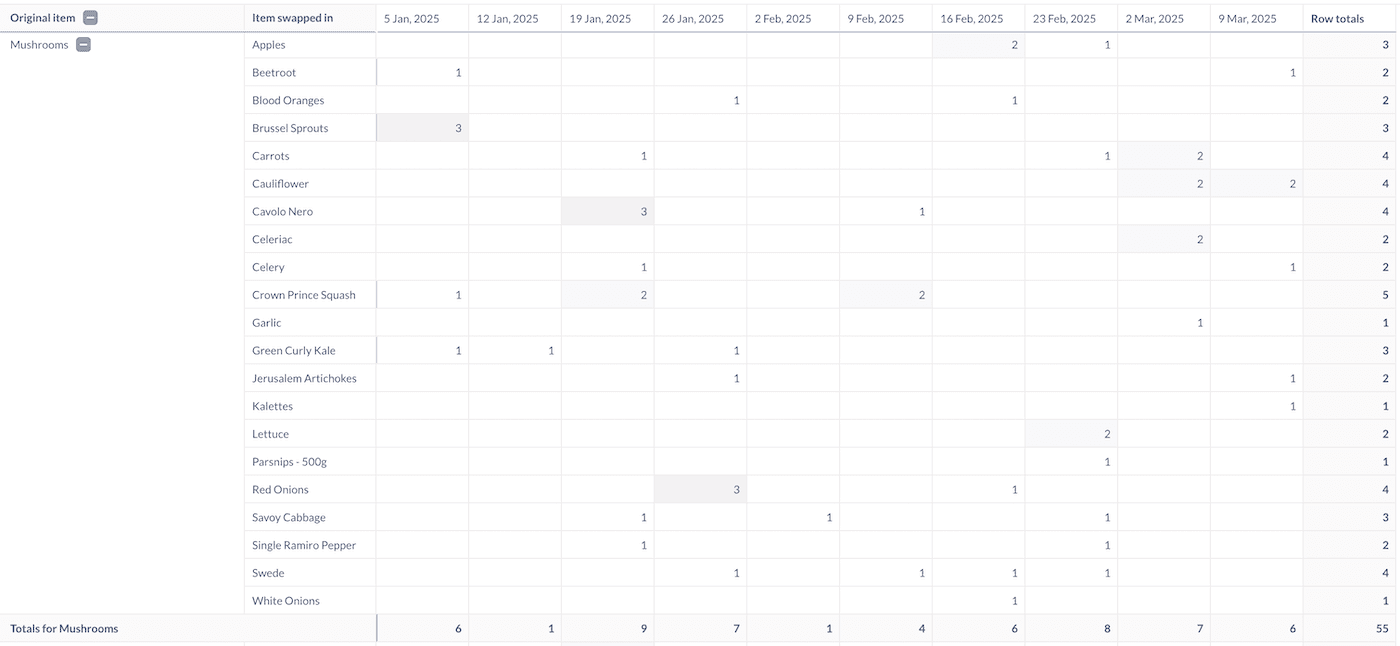Click the 'Item swapped in' column header

(x=293, y=18)
